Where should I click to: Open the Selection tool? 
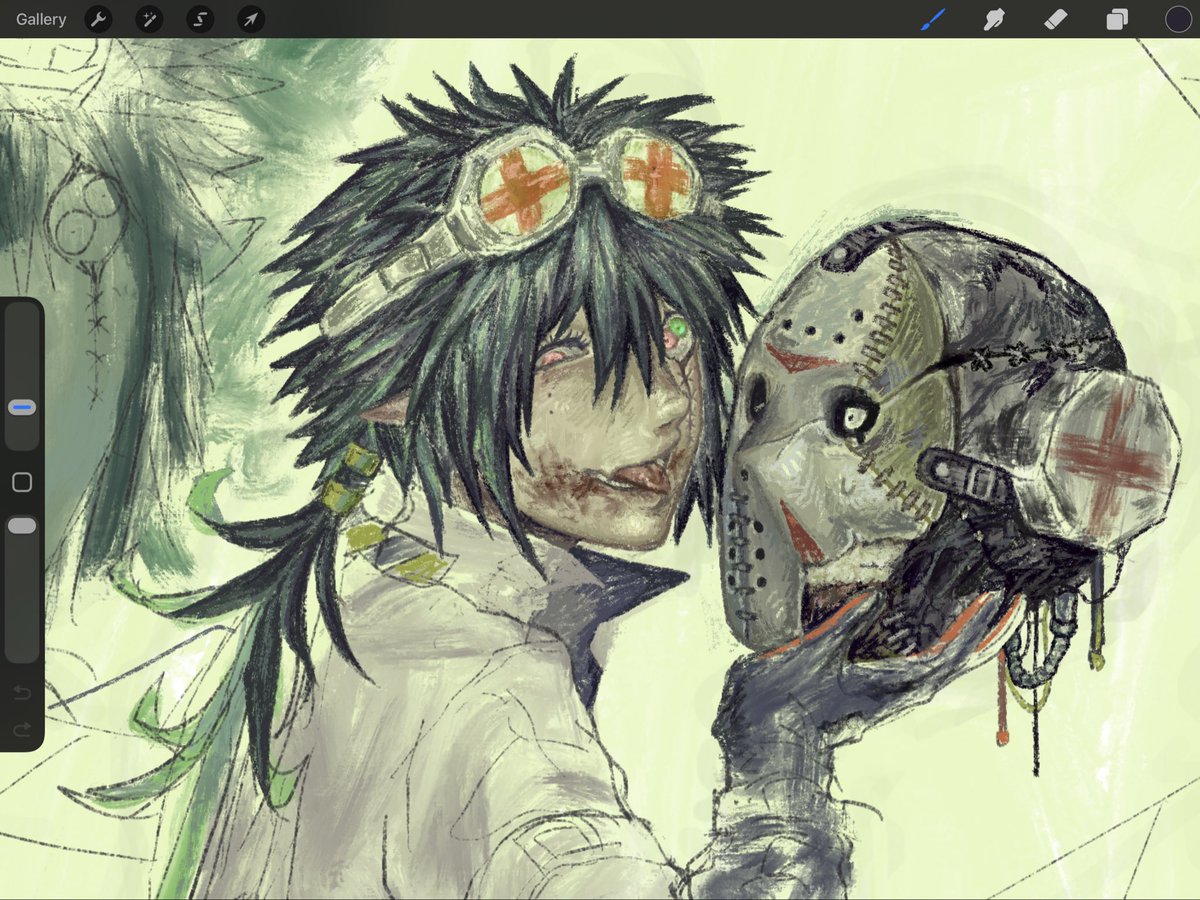pyautogui.click(x=200, y=19)
